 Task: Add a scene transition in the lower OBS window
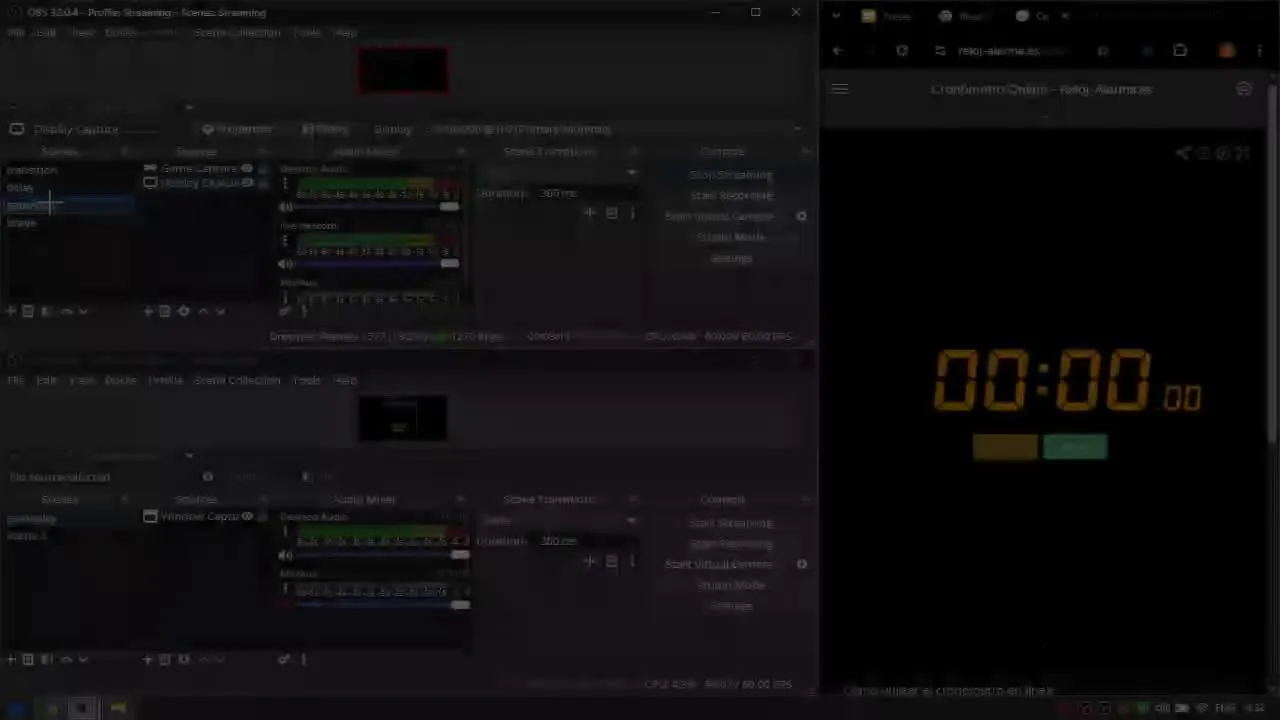(589, 560)
